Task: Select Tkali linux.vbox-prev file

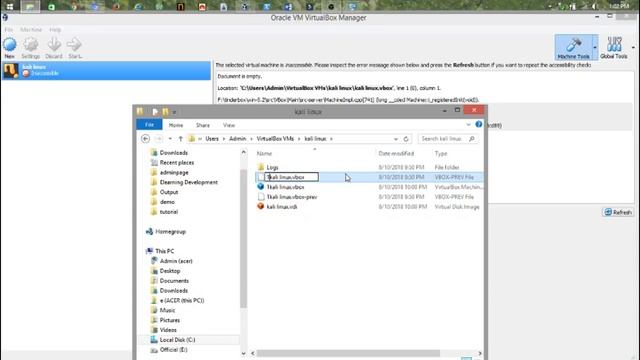Action: 292,197
